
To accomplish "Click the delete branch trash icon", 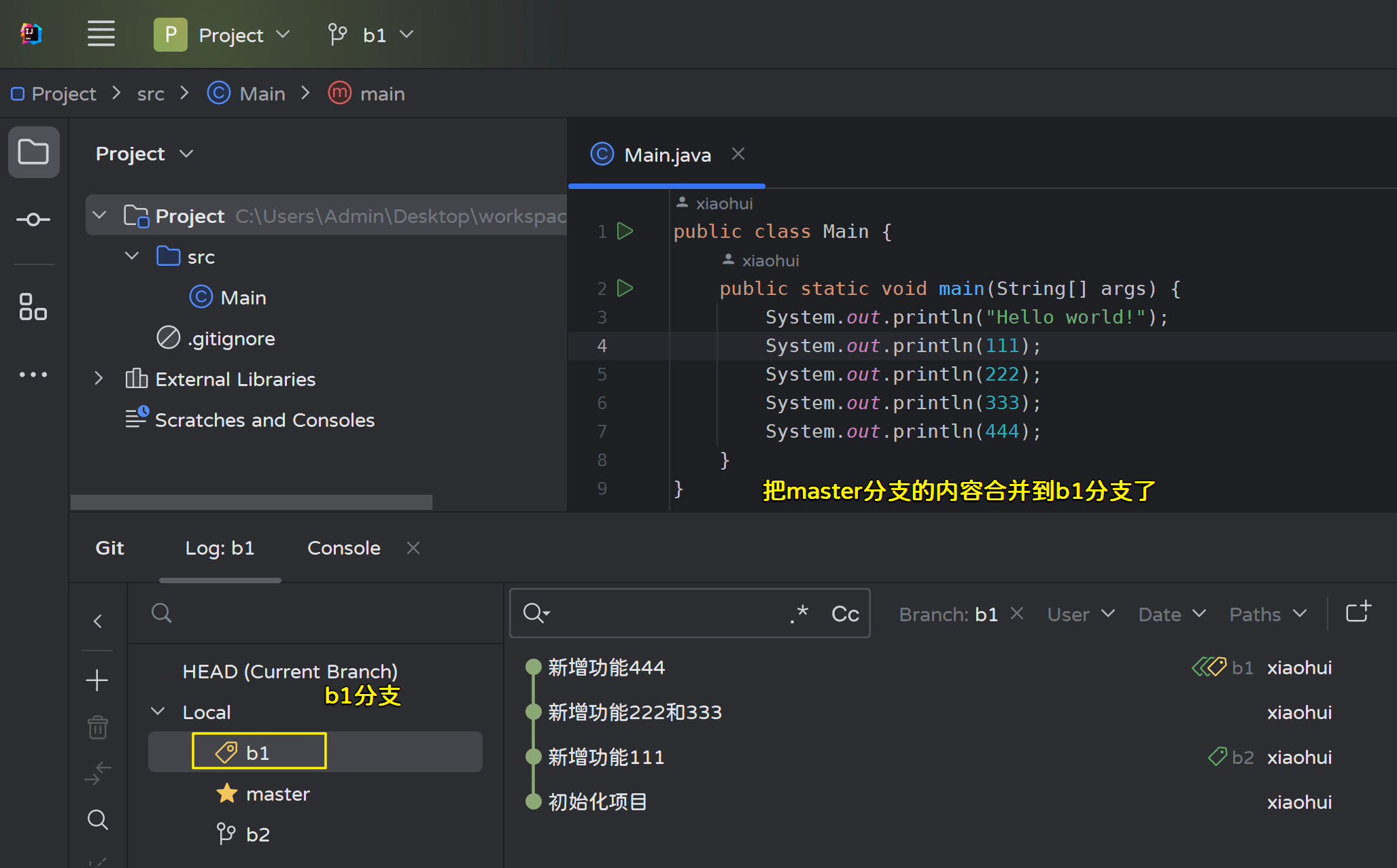I will [x=97, y=727].
